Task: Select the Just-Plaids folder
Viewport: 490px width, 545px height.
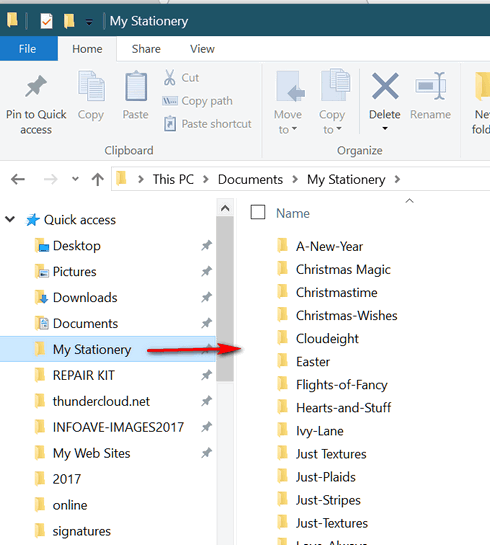Action: coord(326,477)
